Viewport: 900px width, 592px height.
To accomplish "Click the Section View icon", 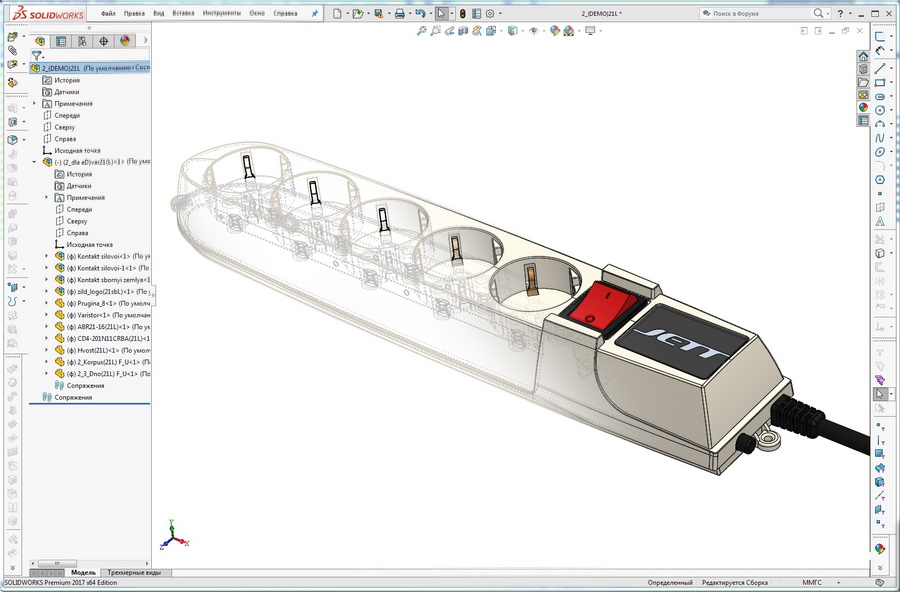I will 463,31.
